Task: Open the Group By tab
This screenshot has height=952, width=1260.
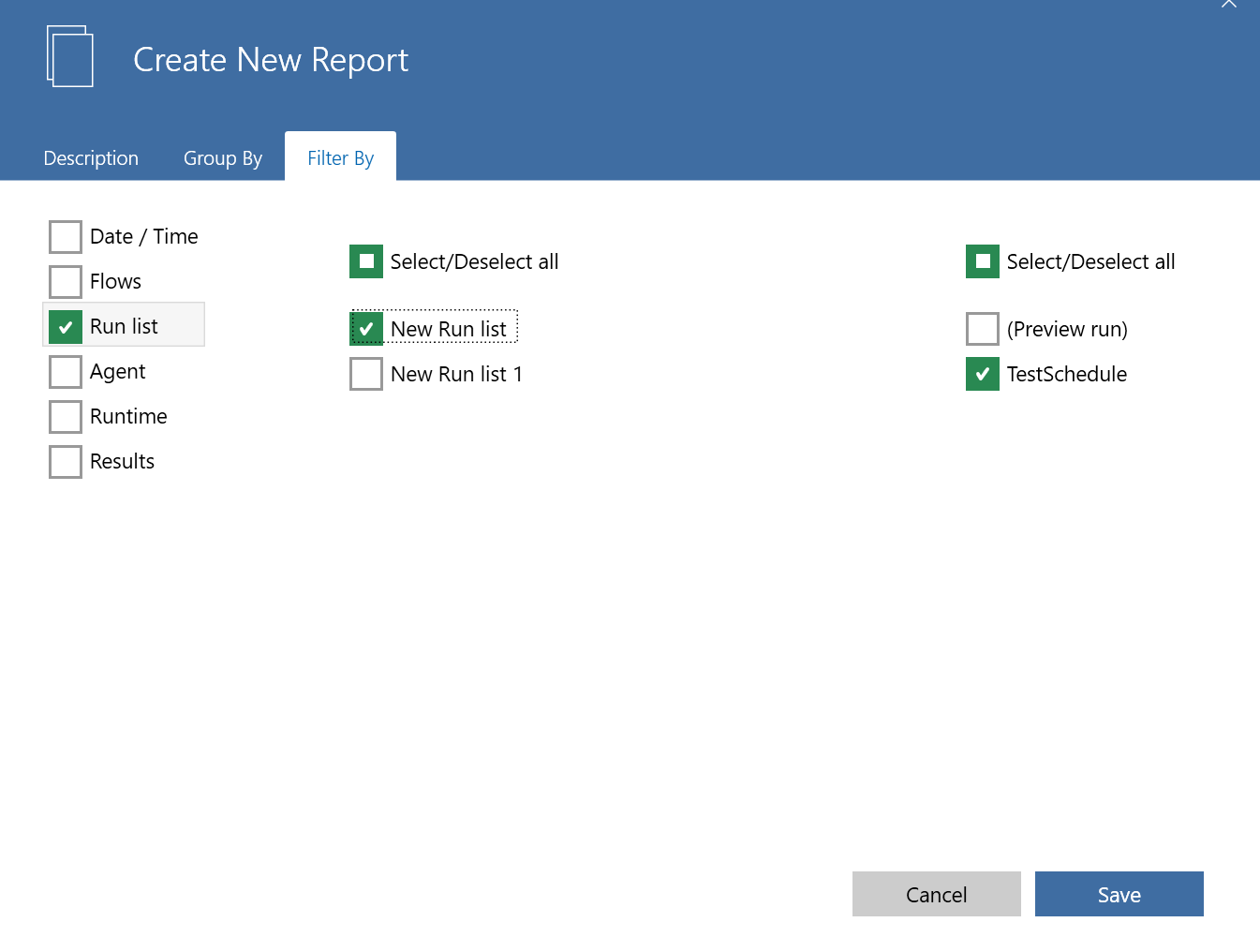Action: point(222,157)
